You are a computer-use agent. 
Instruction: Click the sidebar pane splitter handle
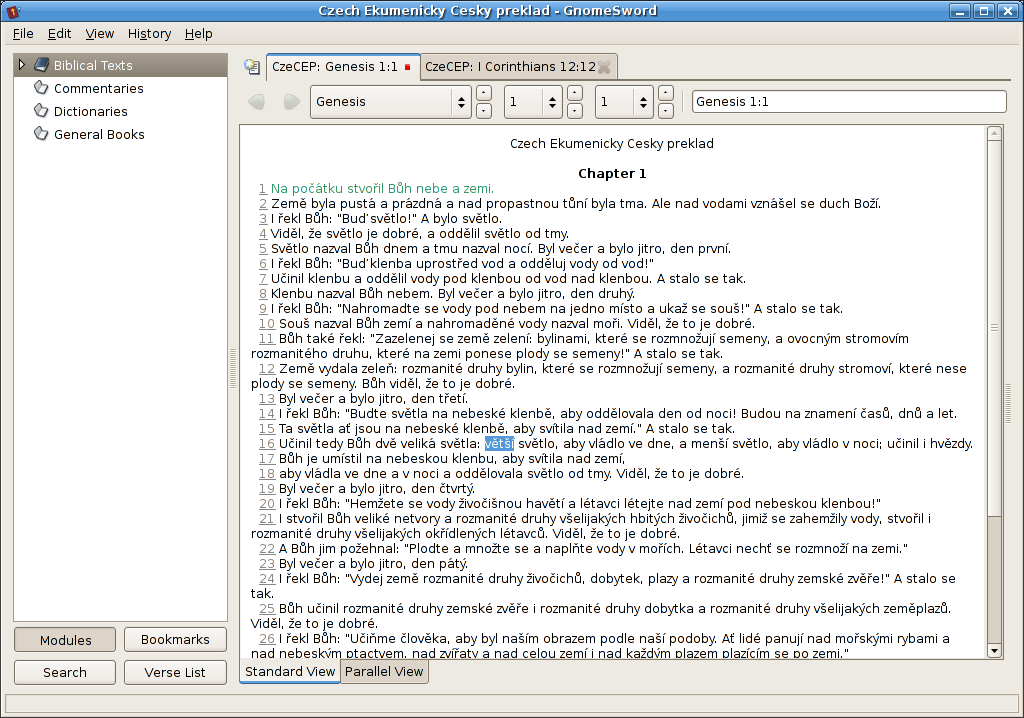click(x=233, y=369)
